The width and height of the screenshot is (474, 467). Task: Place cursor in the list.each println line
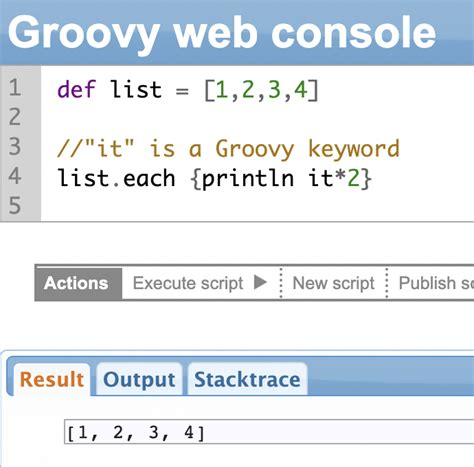coord(214,178)
